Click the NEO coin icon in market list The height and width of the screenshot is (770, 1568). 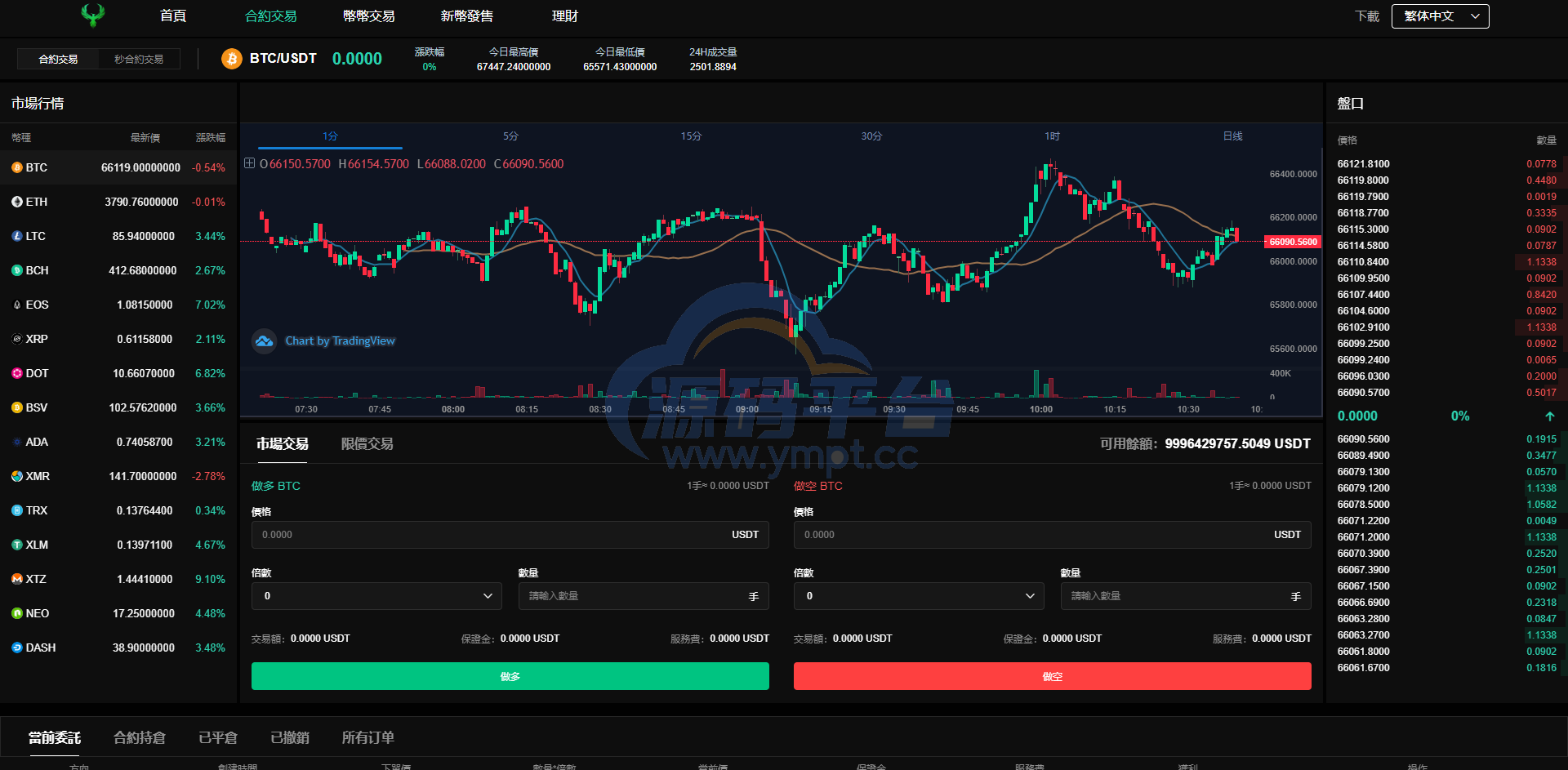click(x=16, y=613)
